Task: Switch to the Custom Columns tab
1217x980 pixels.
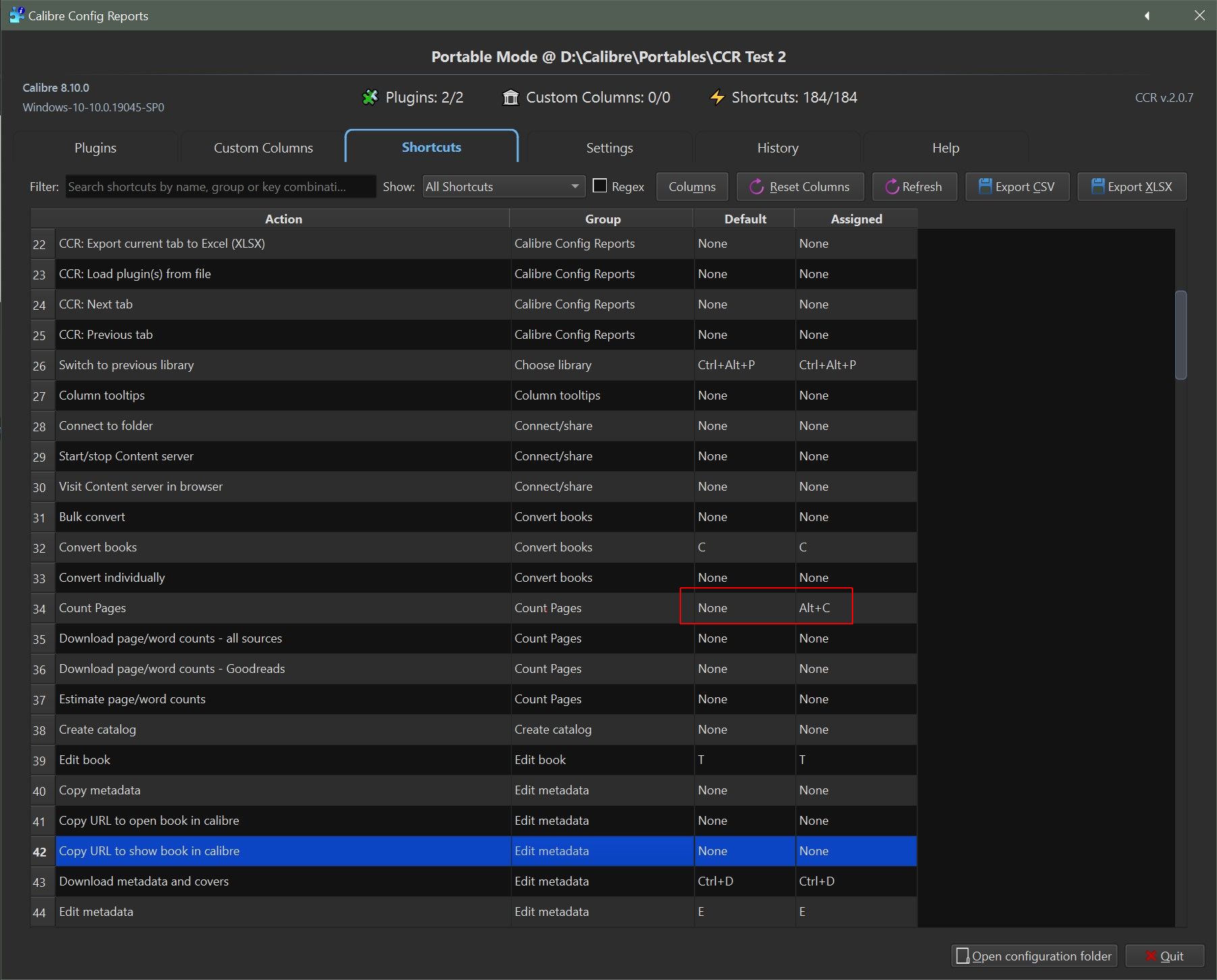Action: tap(263, 148)
